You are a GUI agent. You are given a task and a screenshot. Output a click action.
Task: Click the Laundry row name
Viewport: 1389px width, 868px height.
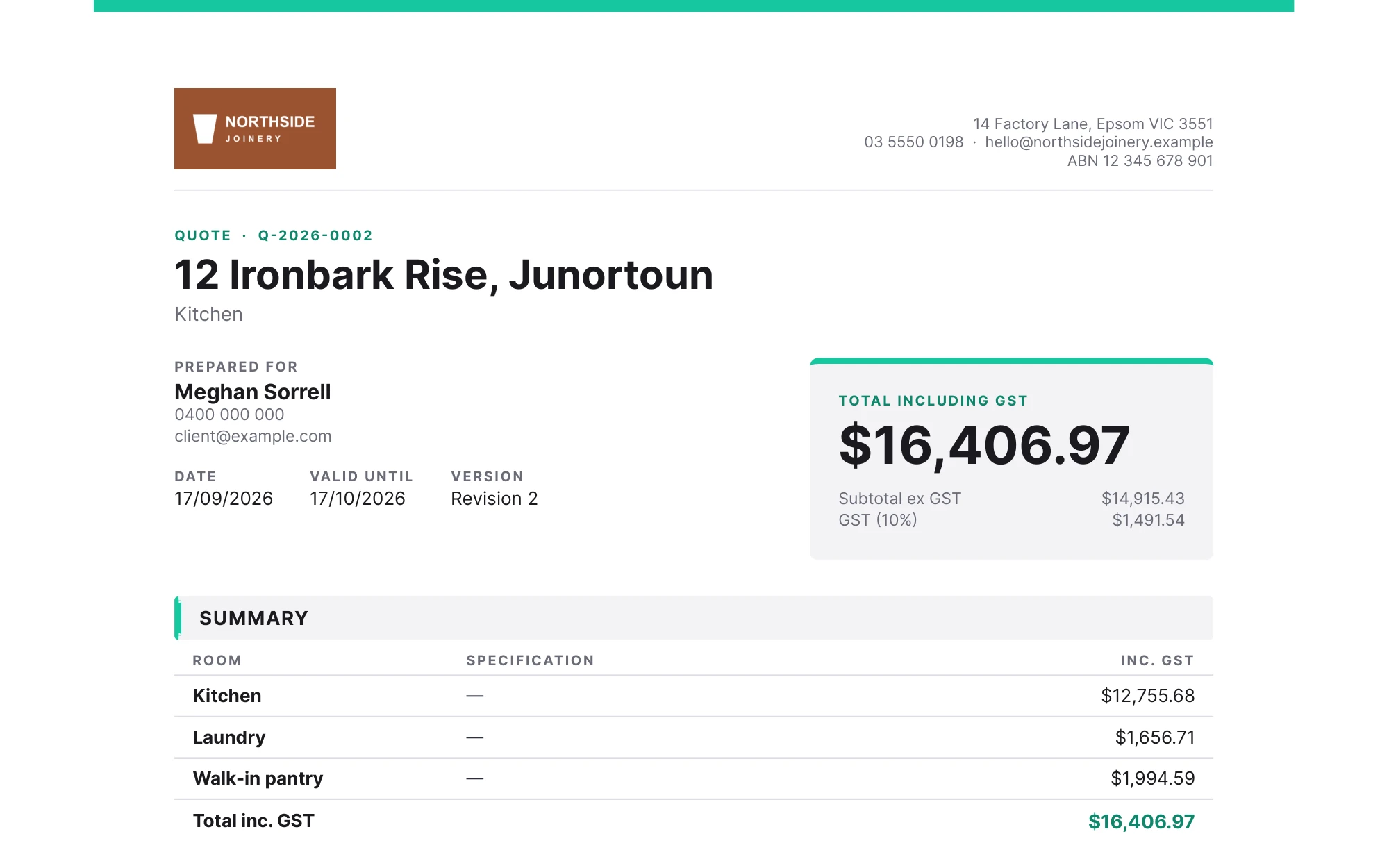229,737
